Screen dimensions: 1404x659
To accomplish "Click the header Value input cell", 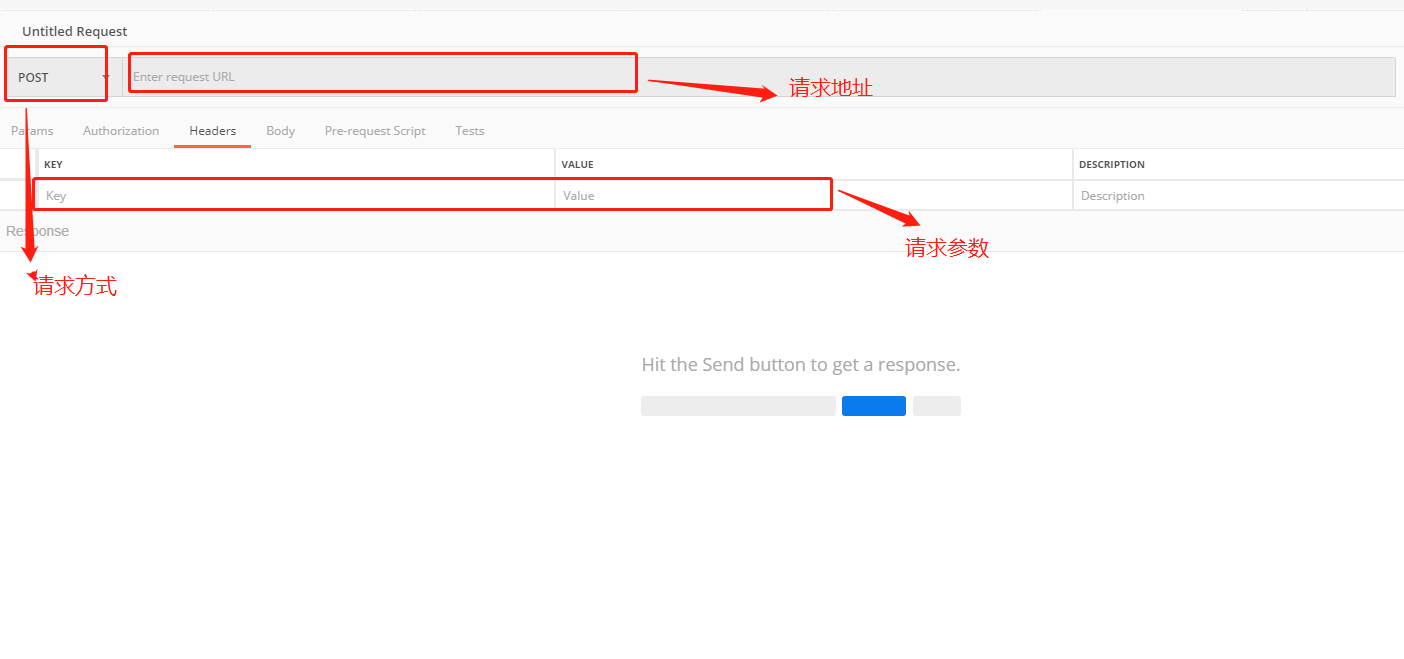I will [x=814, y=196].
